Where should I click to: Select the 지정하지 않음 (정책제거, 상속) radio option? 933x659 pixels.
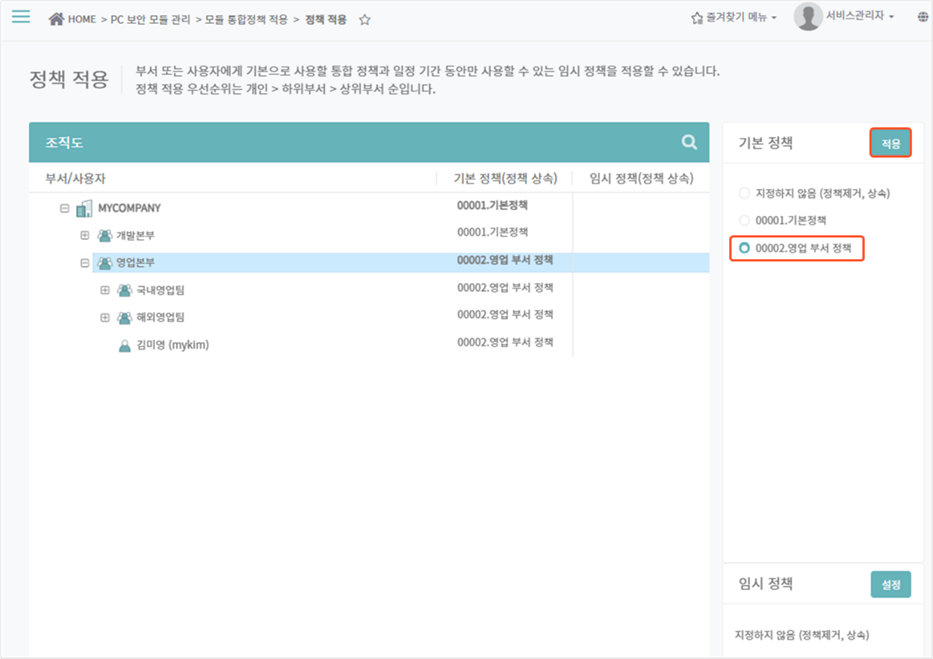(x=743, y=193)
